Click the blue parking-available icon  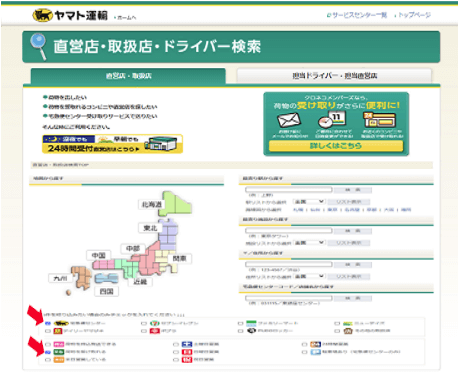click(x=316, y=352)
